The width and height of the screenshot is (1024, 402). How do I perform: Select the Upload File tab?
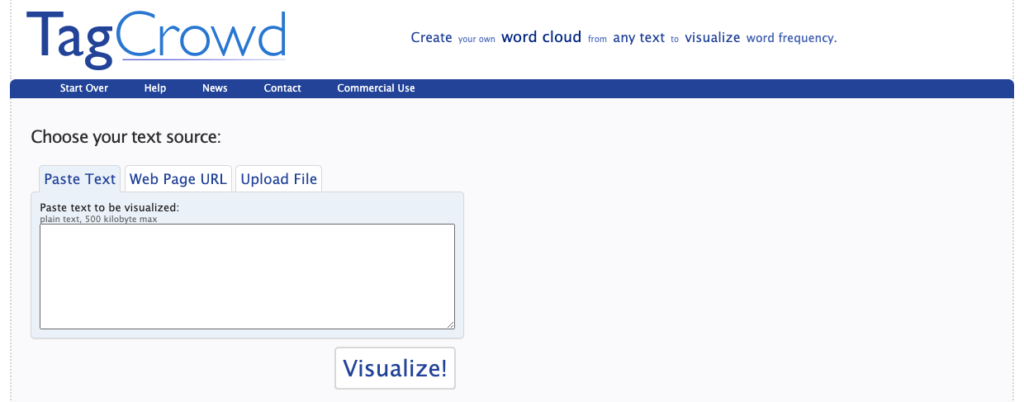tap(279, 179)
